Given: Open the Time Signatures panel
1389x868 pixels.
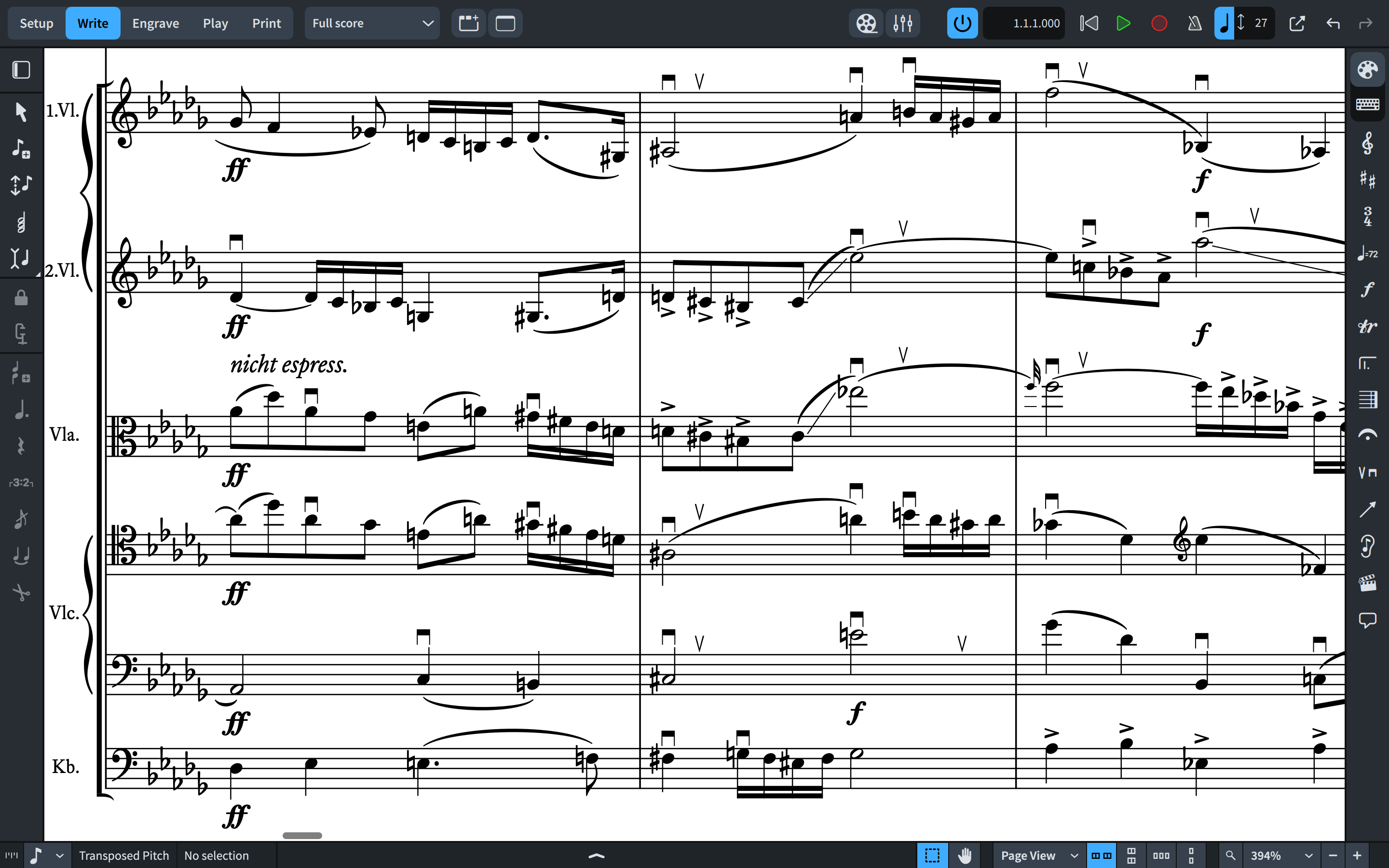Looking at the screenshot, I should click(1368, 217).
